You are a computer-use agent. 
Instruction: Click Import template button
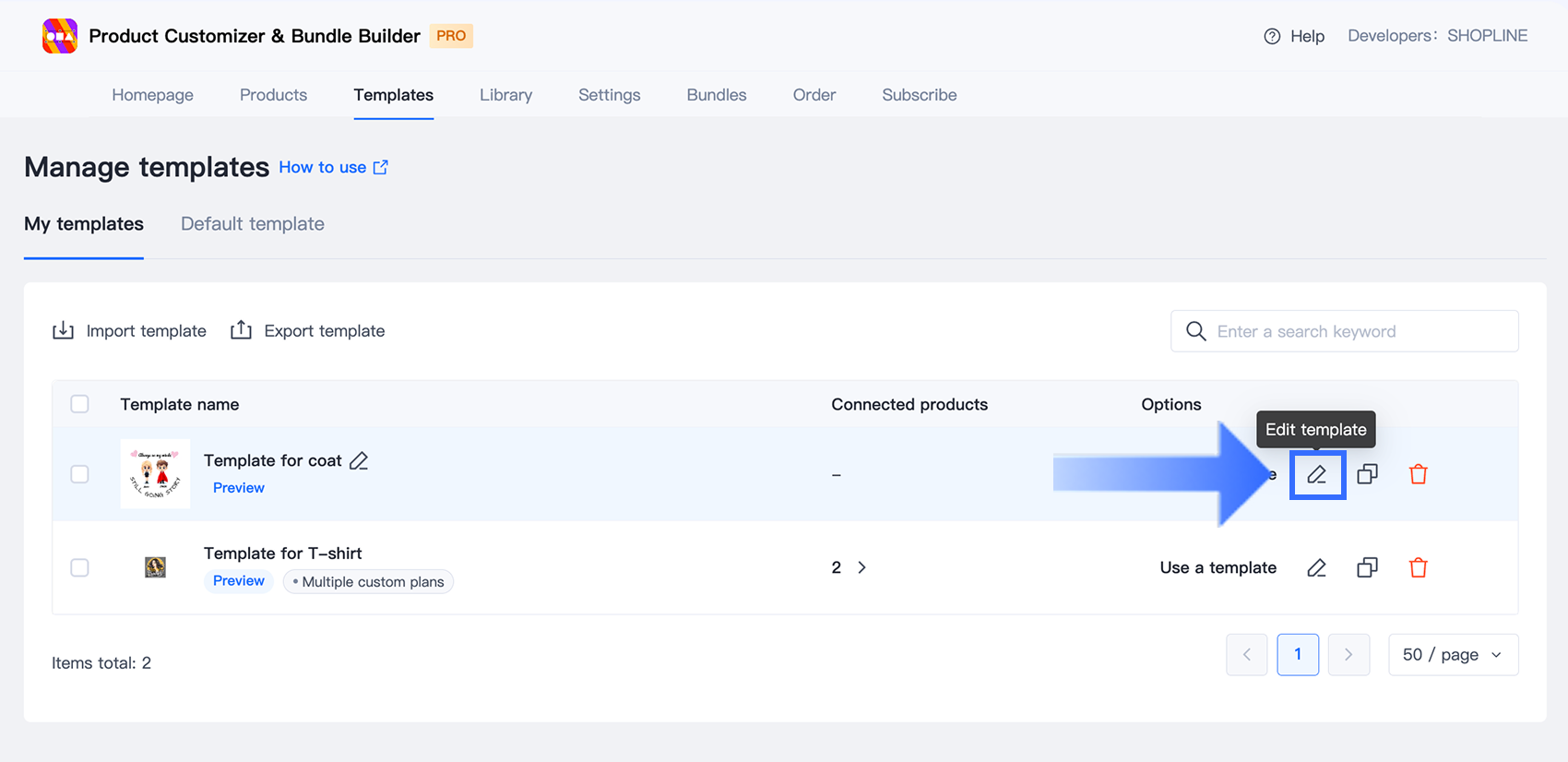(129, 330)
